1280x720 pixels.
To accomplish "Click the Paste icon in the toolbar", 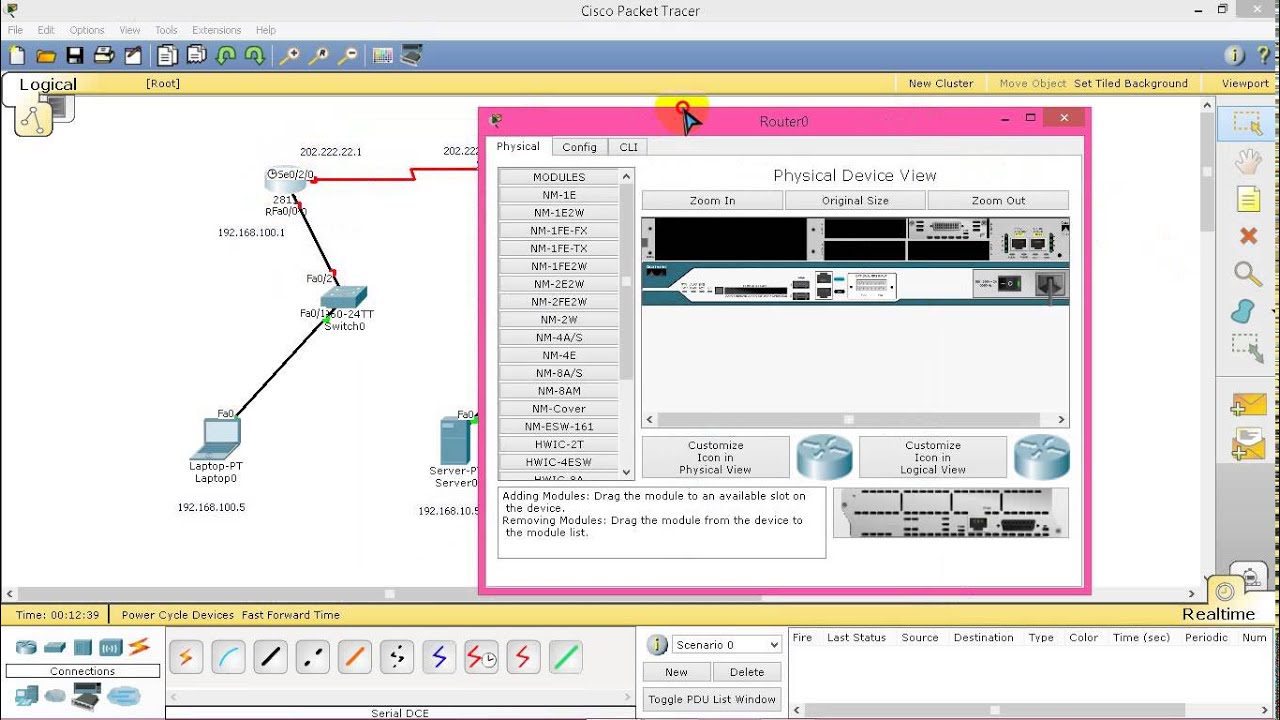I will tap(197, 56).
